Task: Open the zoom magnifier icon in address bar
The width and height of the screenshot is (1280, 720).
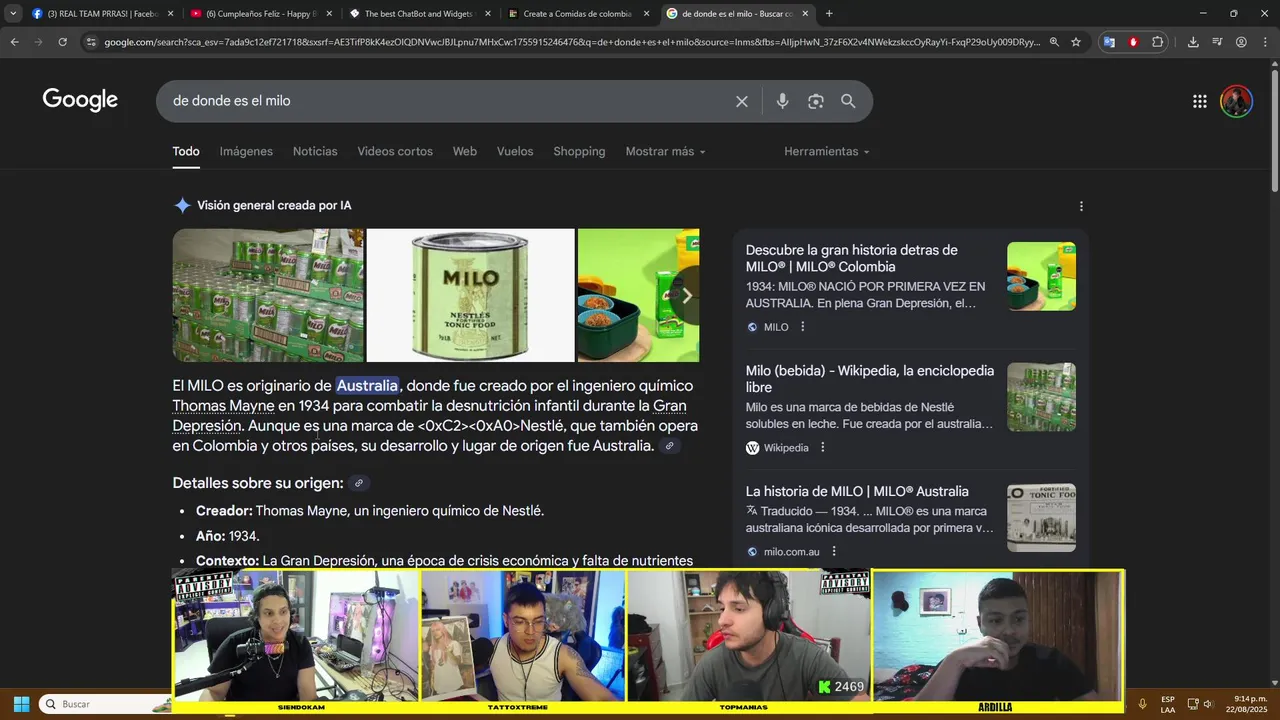Action: pyautogui.click(x=1054, y=42)
